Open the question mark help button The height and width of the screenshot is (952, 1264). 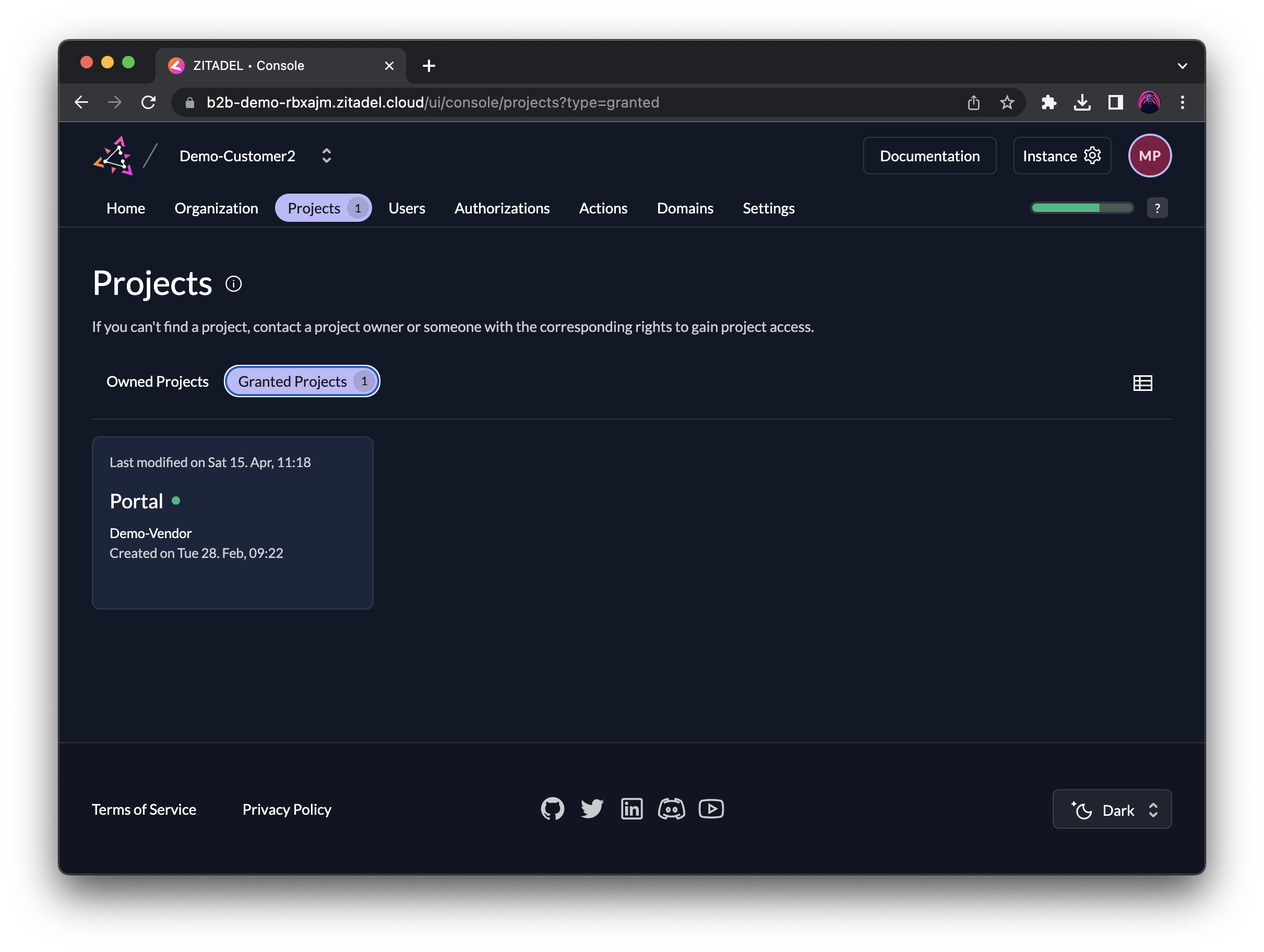click(x=1156, y=208)
